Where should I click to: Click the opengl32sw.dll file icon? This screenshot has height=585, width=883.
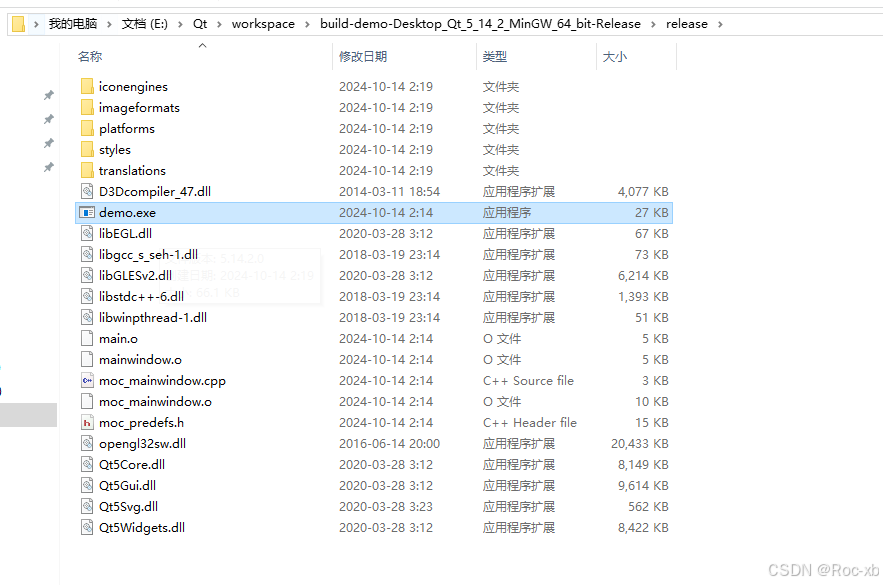87,444
